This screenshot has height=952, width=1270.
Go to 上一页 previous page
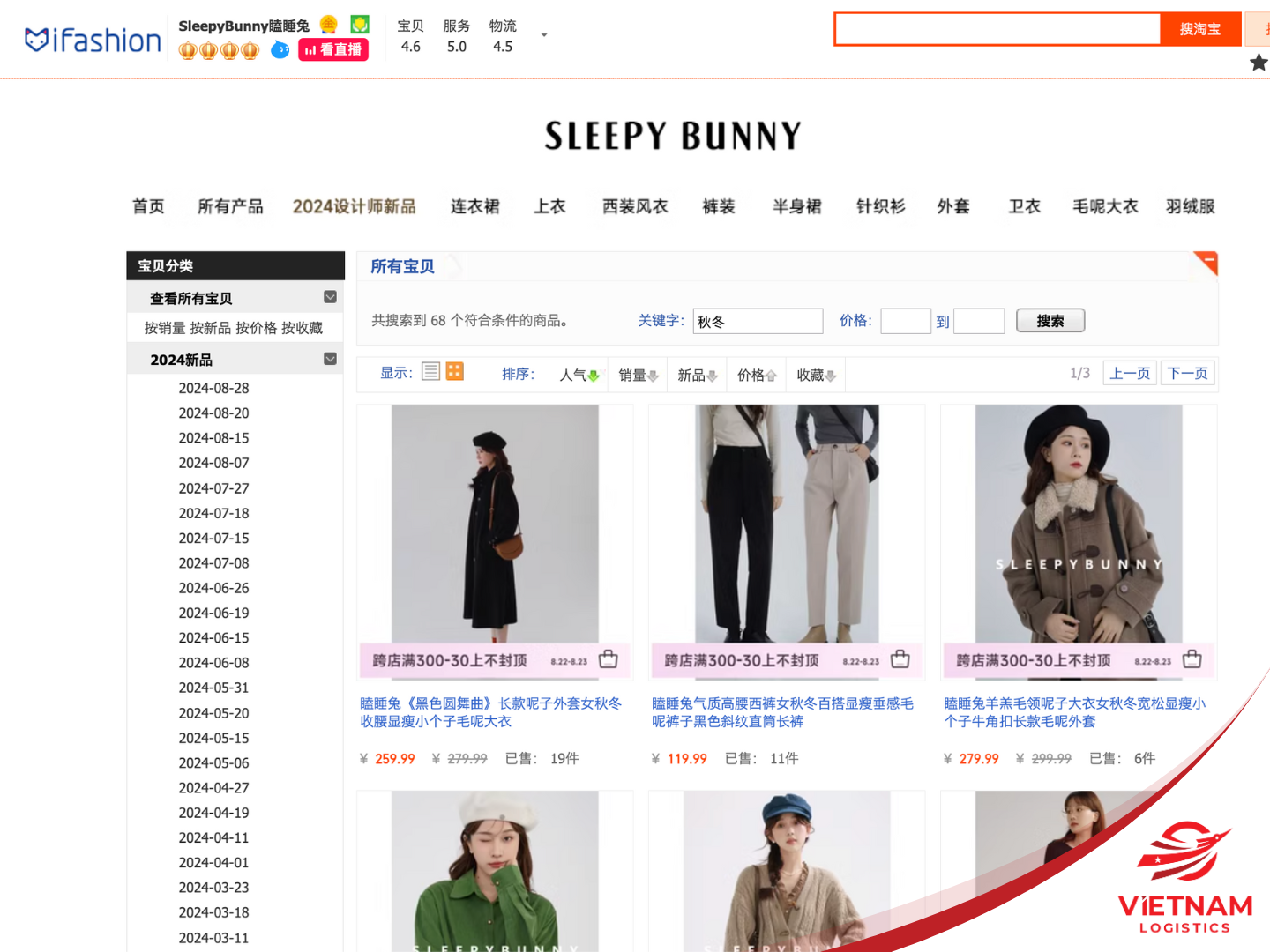[1130, 373]
